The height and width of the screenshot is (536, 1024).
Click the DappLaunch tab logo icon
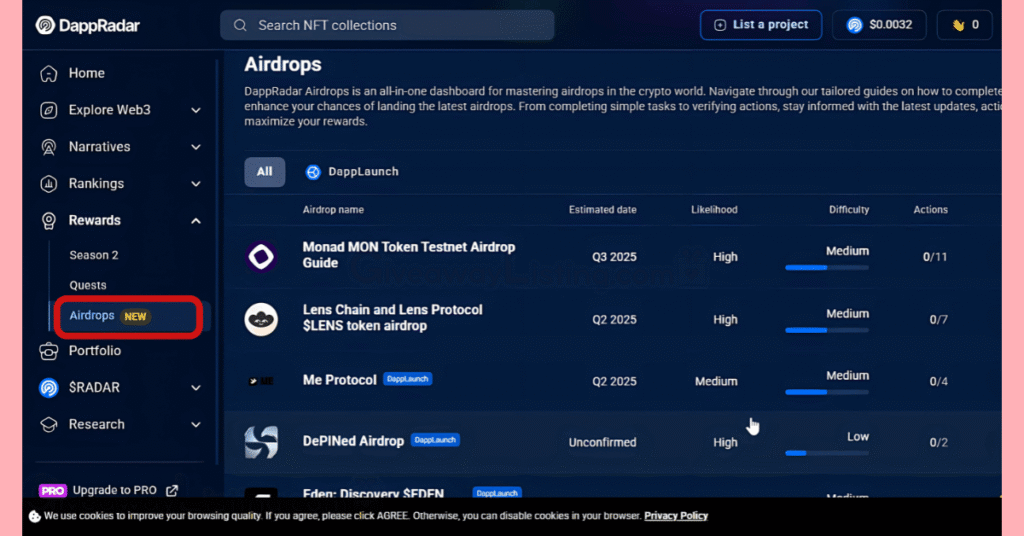click(x=313, y=172)
